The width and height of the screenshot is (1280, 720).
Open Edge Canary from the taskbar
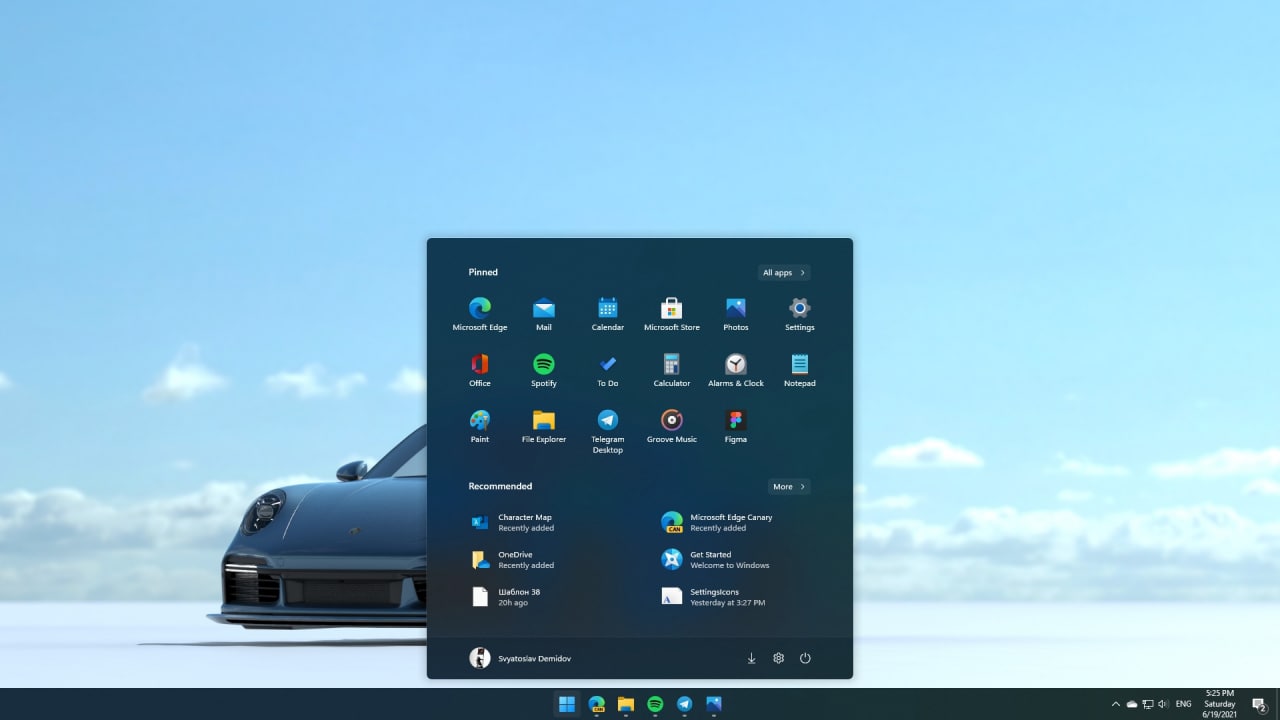point(597,704)
